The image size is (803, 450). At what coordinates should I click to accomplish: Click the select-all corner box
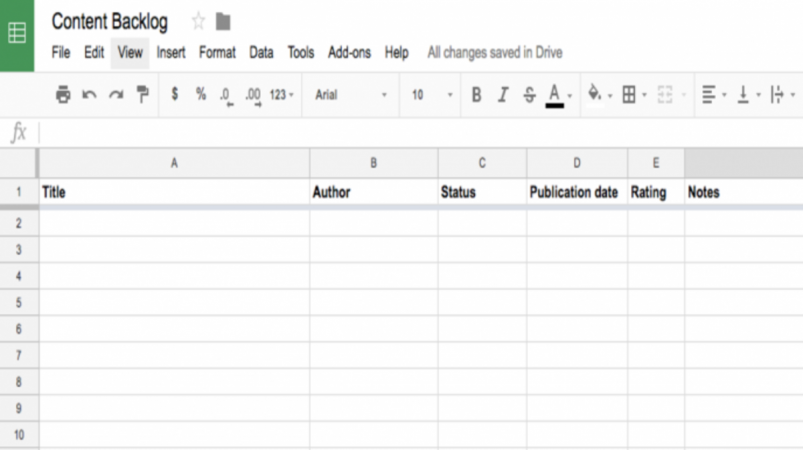[18, 163]
